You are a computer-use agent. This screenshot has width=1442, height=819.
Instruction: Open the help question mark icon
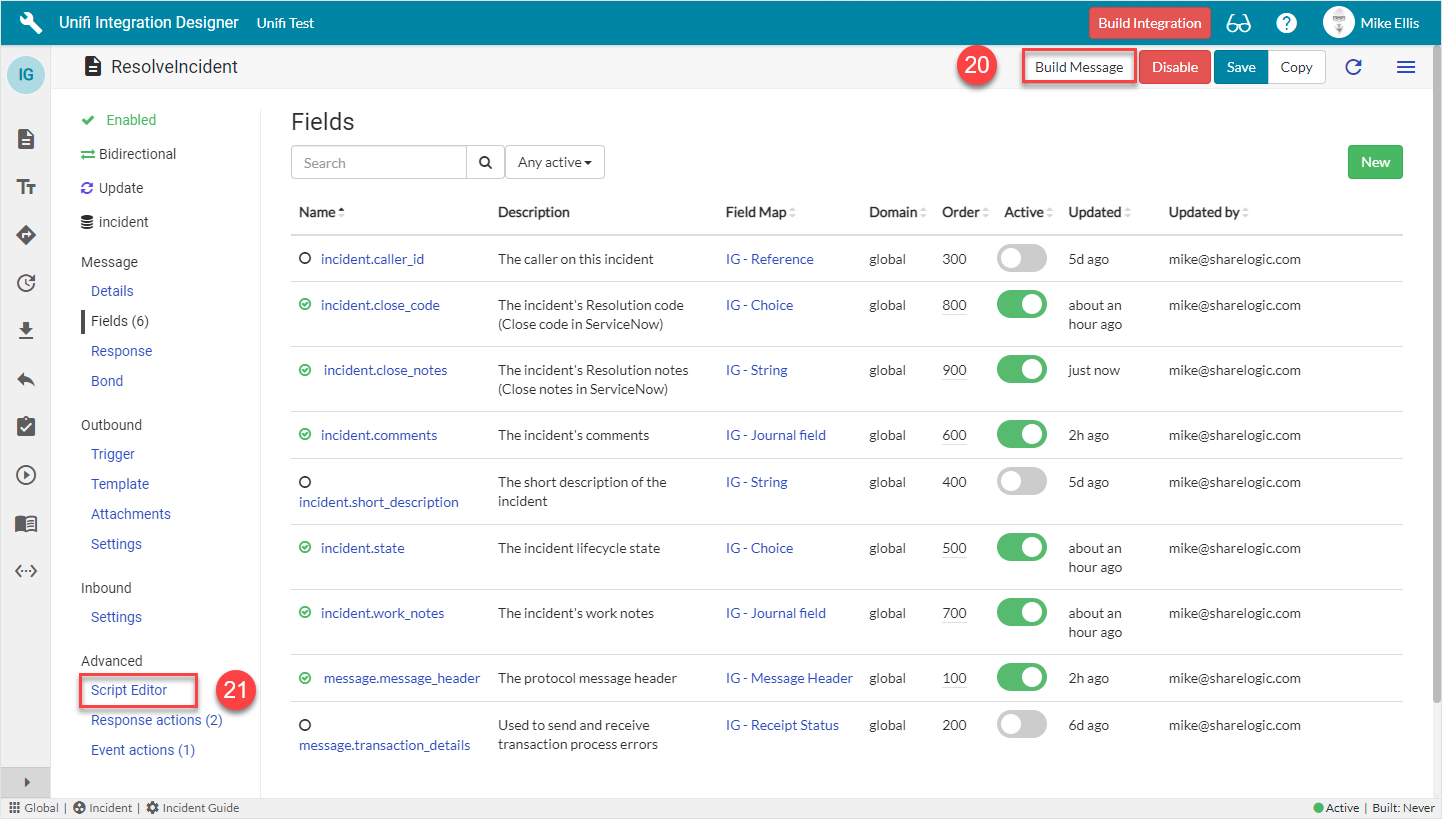click(1287, 23)
